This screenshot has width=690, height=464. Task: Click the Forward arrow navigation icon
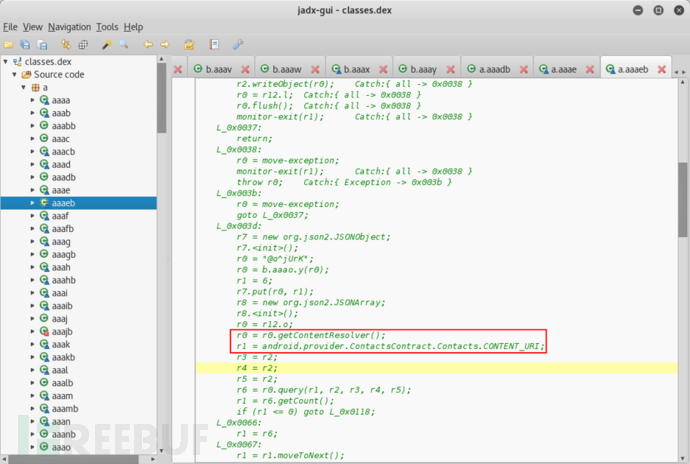pos(164,45)
